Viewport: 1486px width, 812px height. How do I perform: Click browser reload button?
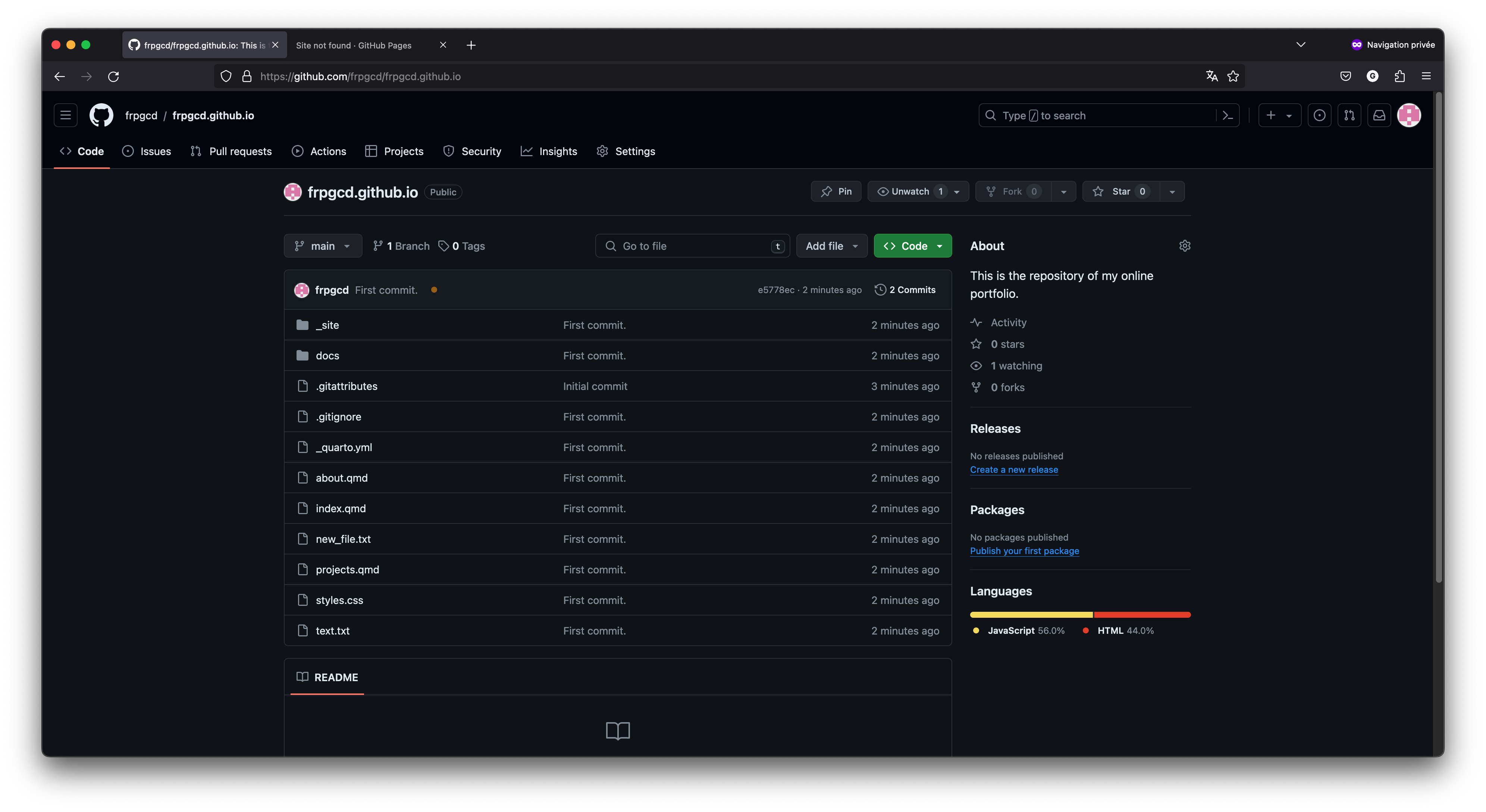(114, 76)
